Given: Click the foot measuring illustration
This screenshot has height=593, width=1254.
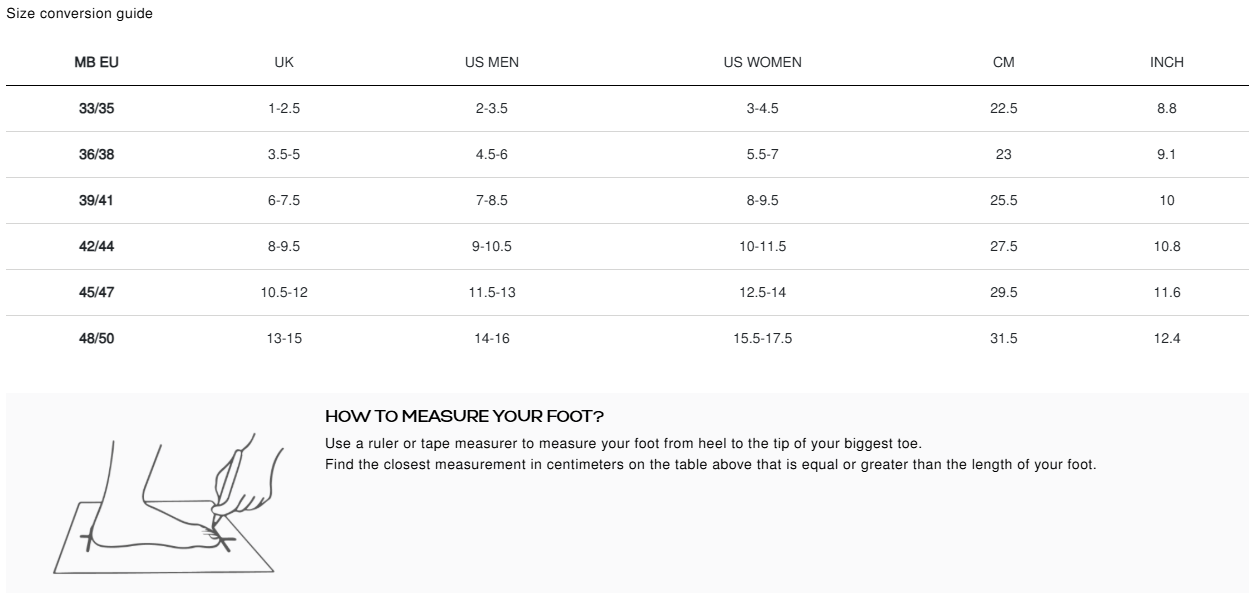Looking at the screenshot, I should pos(164,504).
